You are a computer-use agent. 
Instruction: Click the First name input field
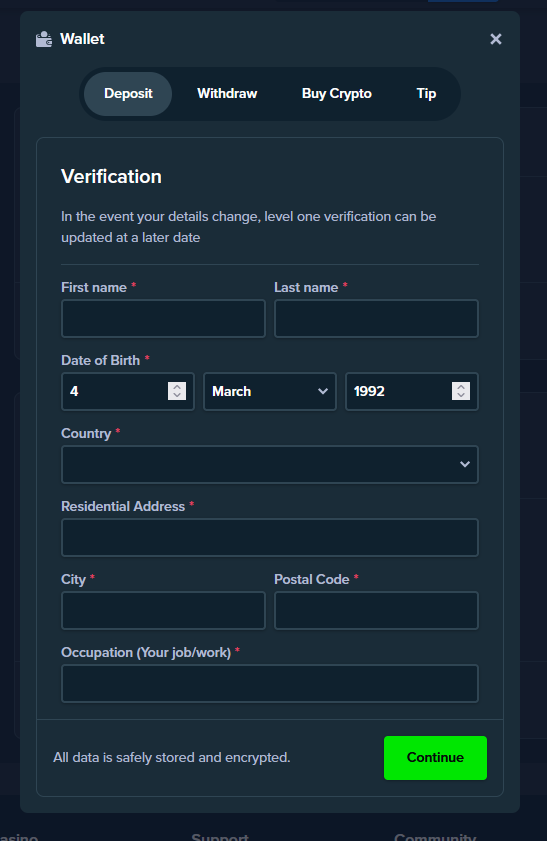164,319
